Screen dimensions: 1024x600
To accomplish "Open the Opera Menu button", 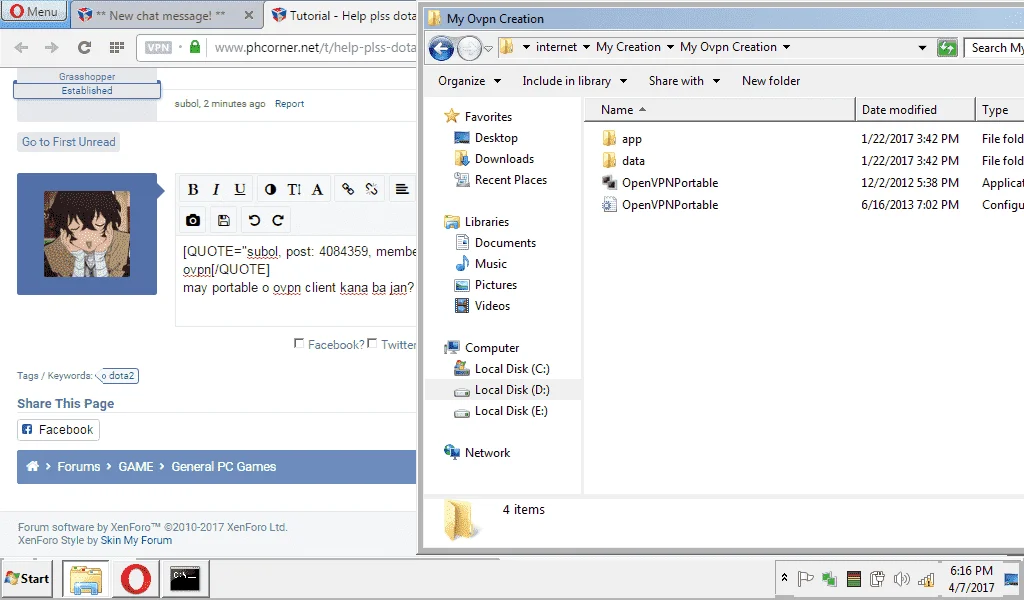I will 34,12.
